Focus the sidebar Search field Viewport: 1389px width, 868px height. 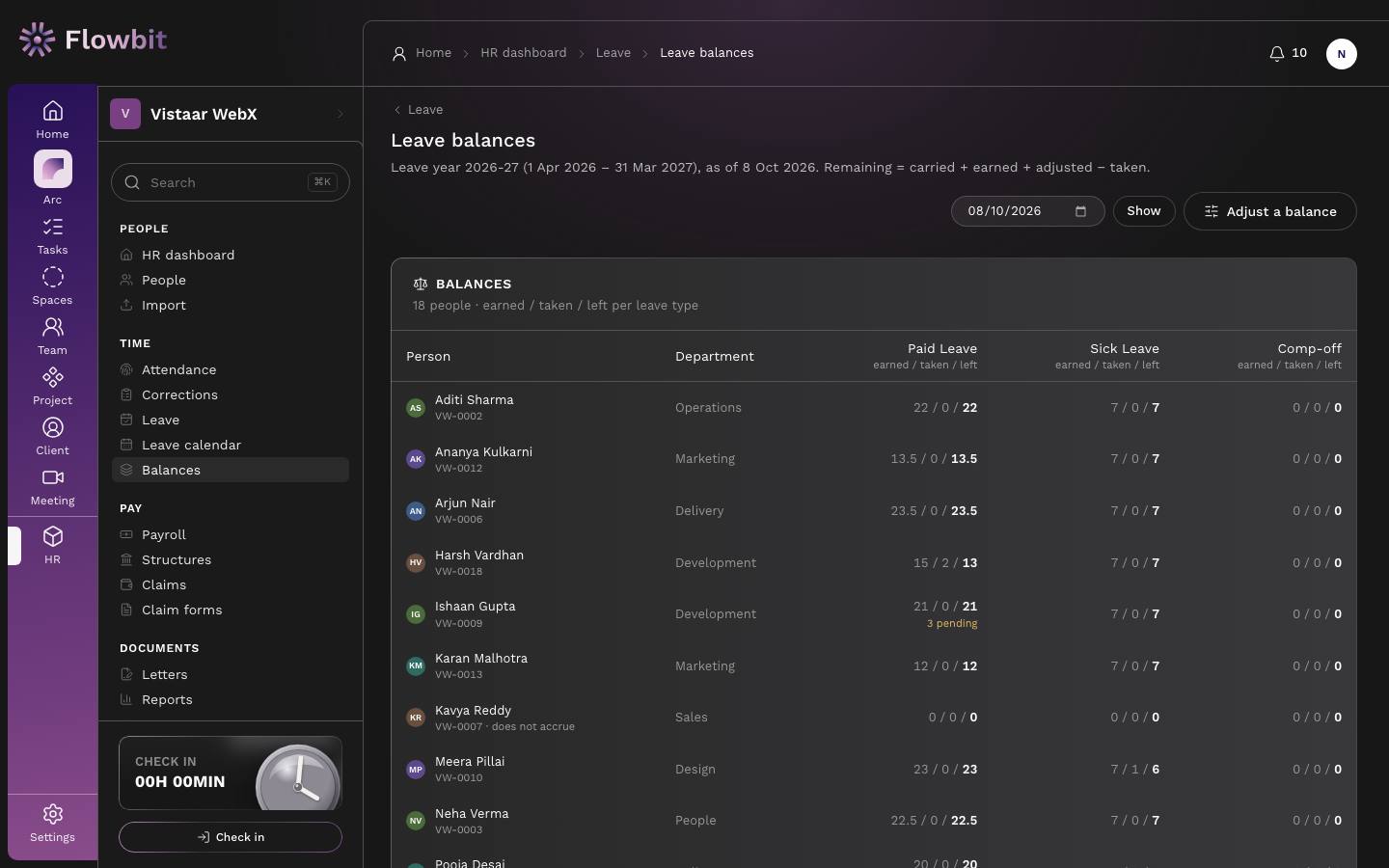coord(231,182)
